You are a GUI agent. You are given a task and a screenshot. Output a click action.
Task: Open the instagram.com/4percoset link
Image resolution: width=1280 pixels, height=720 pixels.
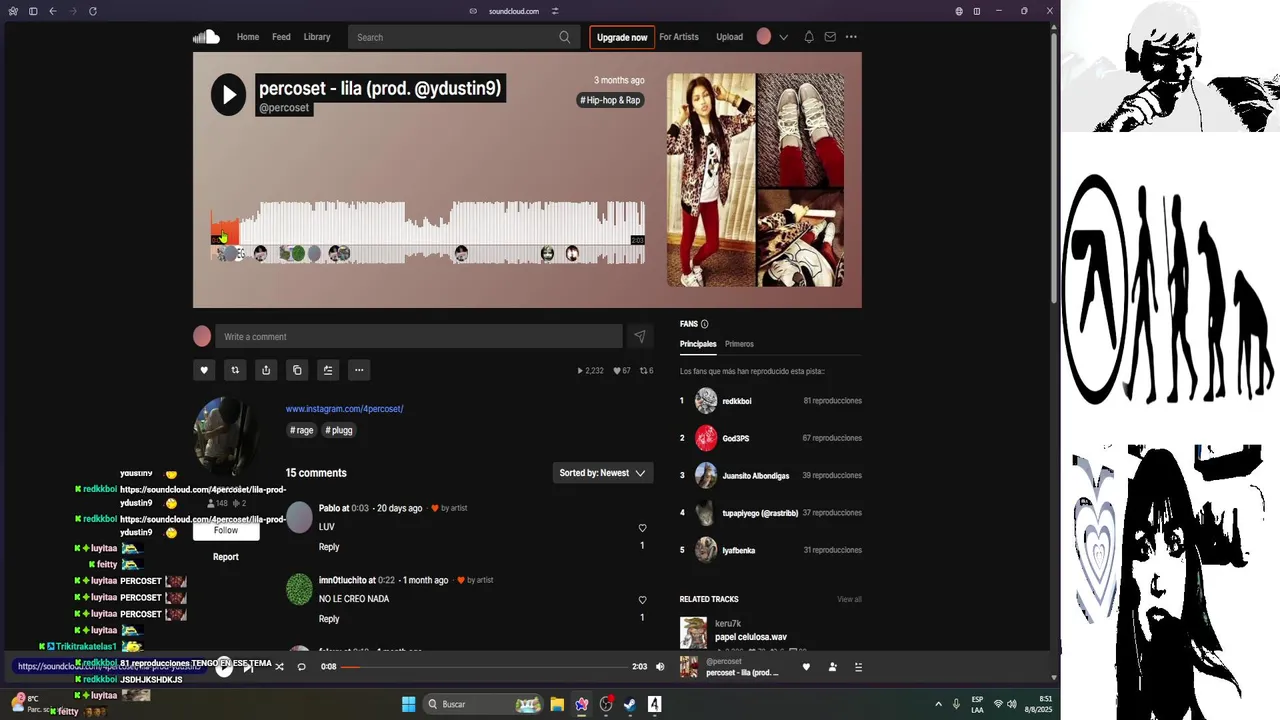(x=344, y=409)
